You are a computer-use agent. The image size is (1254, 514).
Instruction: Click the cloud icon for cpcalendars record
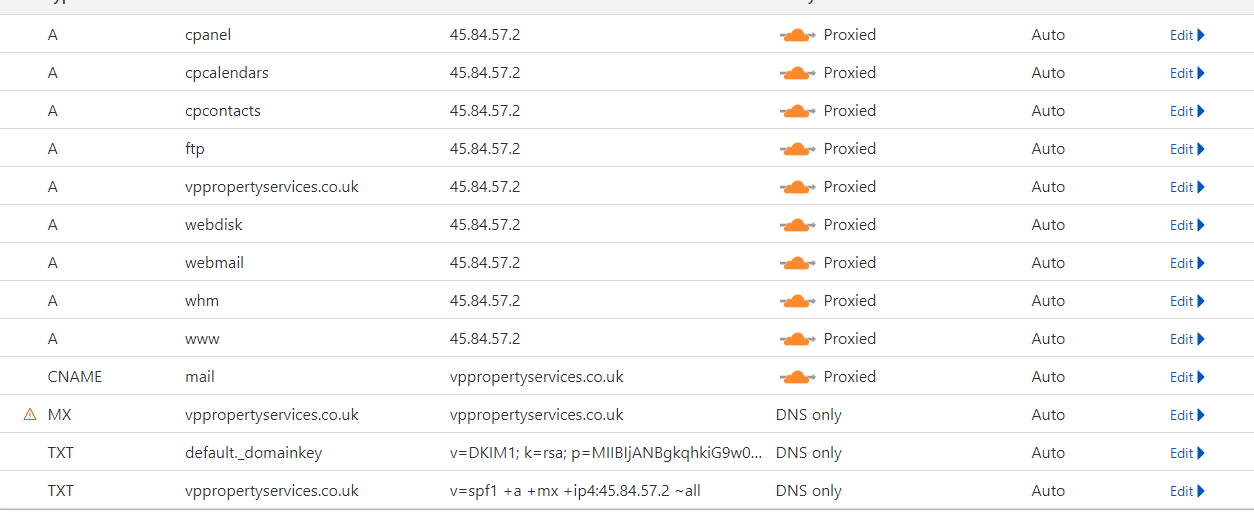pos(797,73)
